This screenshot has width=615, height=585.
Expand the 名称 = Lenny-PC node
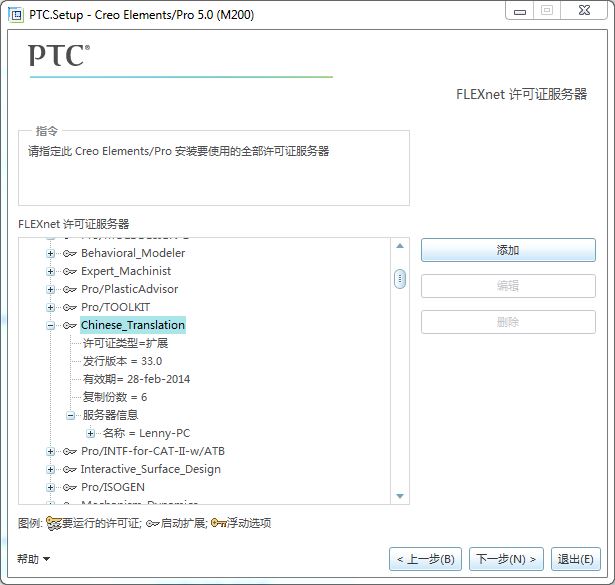pos(90,434)
